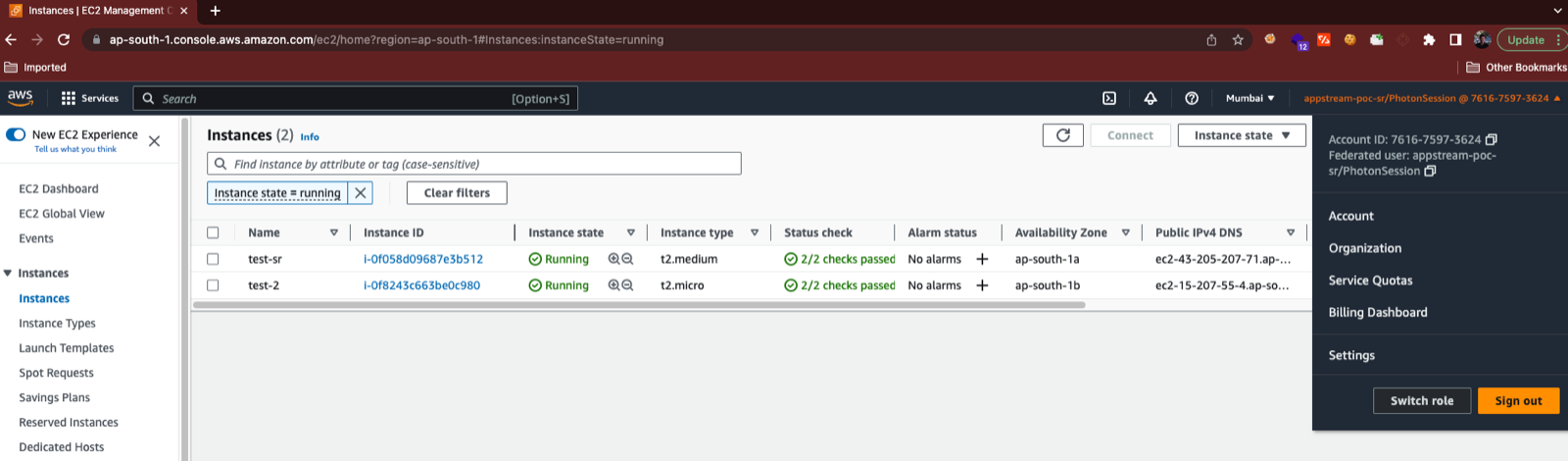1568x461 pixels.
Task: Sort by the Availability Zone column arrow
Action: 1126,232
